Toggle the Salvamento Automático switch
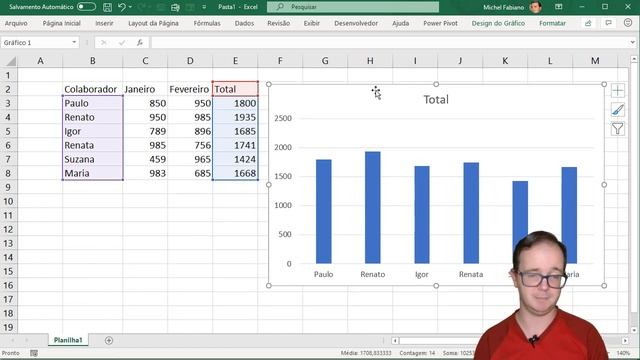Image resolution: width=640 pixels, height=360 pixels. point(86,7)
